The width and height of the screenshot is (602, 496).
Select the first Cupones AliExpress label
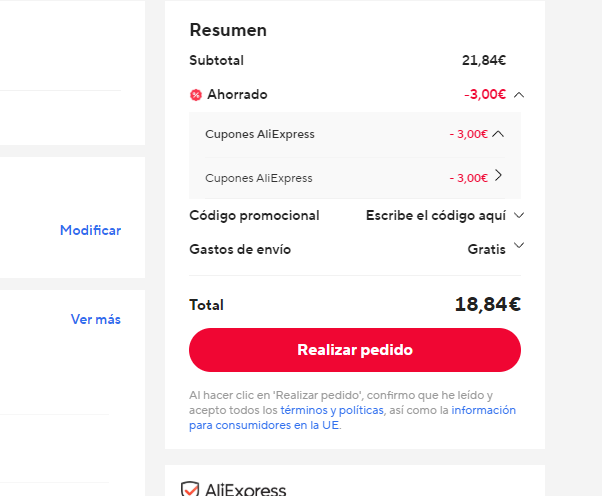click(260, 134)
